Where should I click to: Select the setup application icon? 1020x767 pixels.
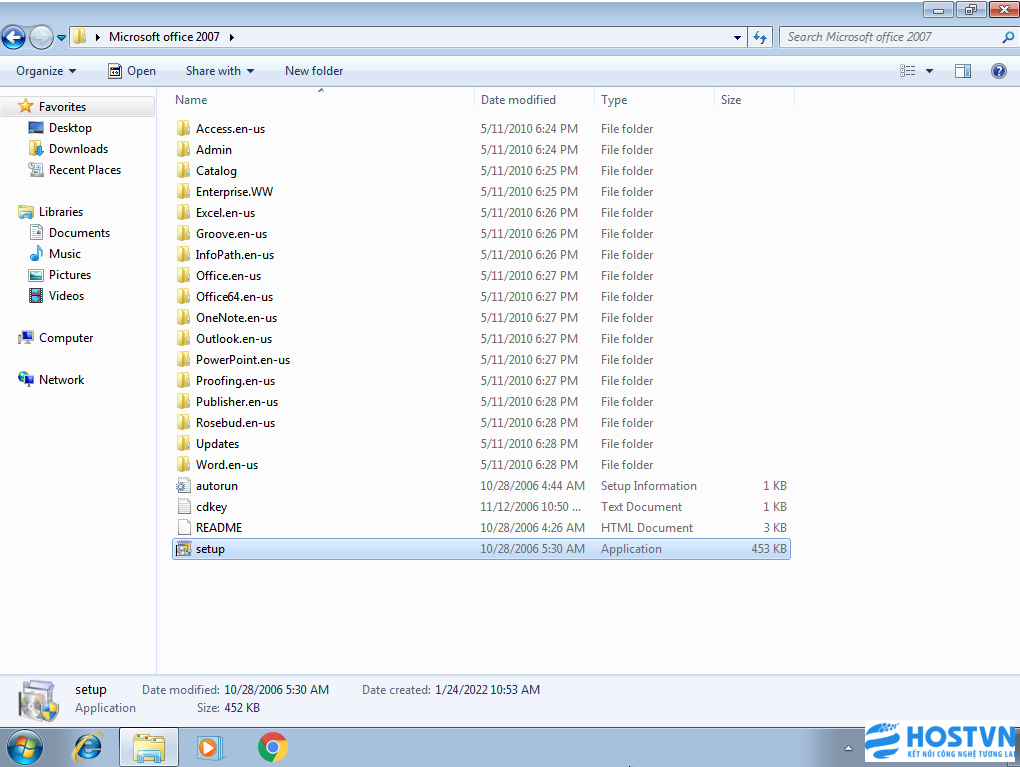183,549
